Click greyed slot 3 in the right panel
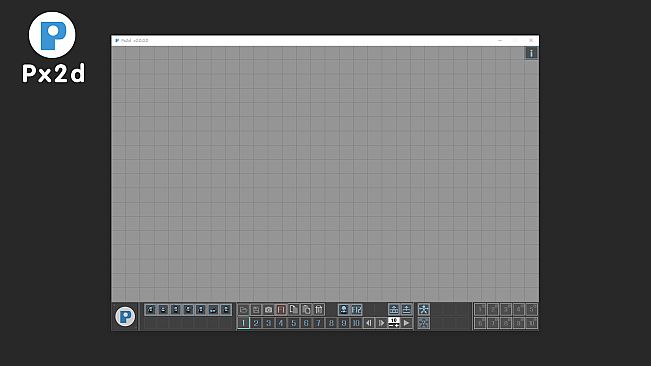 [506, 309]
